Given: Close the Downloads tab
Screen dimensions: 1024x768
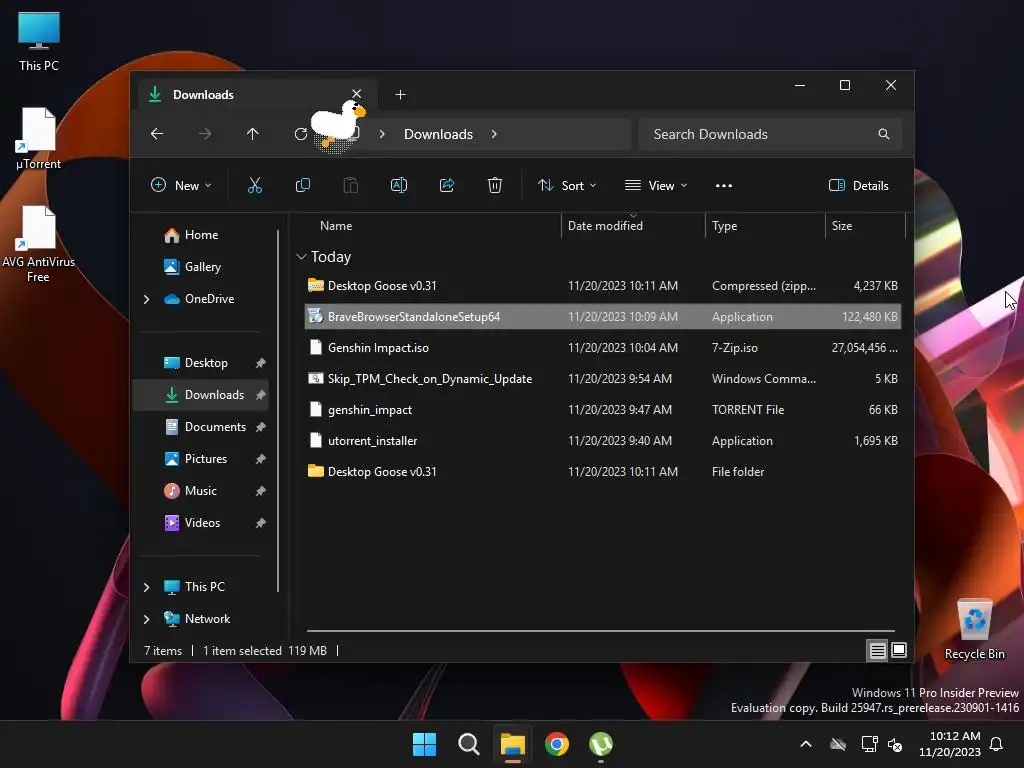Looking at the screenshot, I should coord(357,94).
